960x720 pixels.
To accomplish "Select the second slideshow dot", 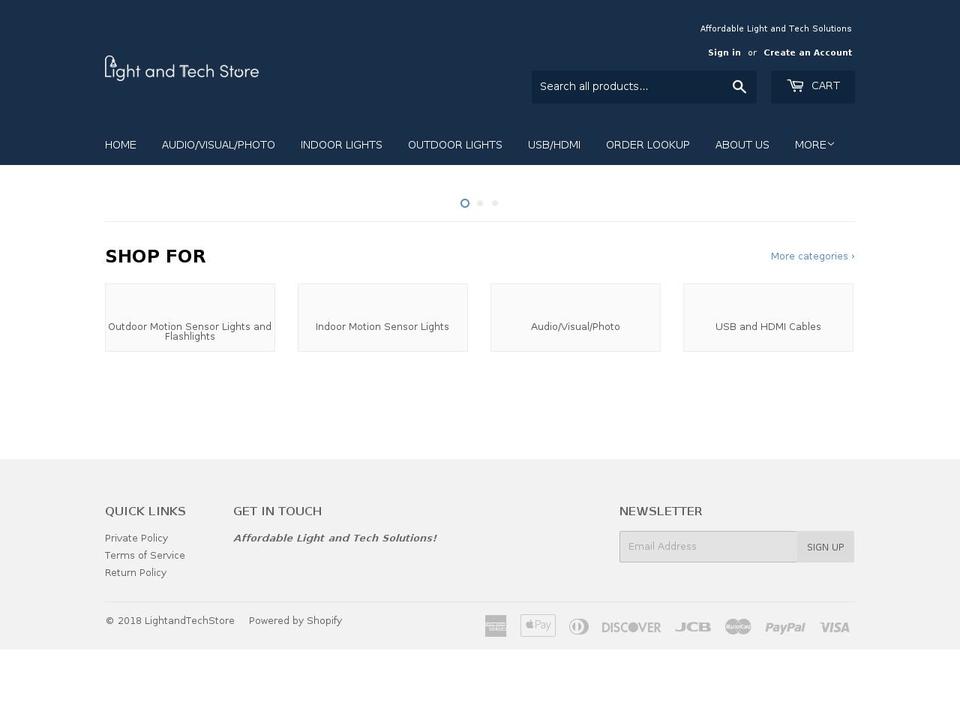I will pos(480,203).
